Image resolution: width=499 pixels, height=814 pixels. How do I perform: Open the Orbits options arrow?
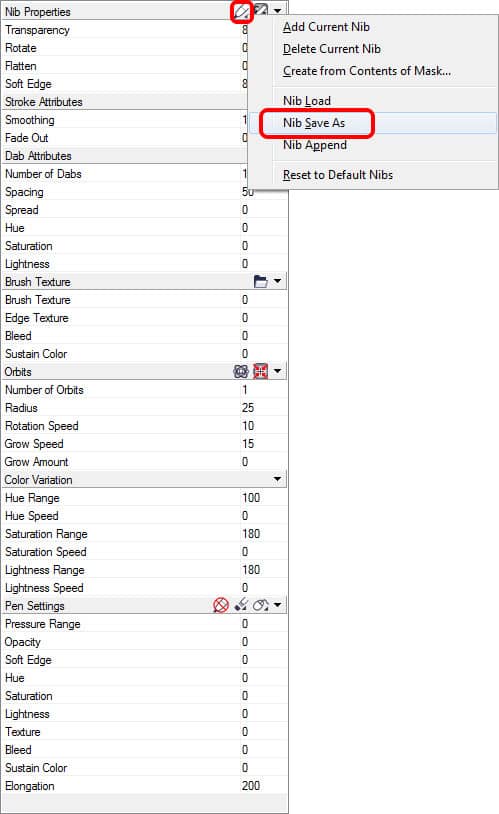coord(277,371)
